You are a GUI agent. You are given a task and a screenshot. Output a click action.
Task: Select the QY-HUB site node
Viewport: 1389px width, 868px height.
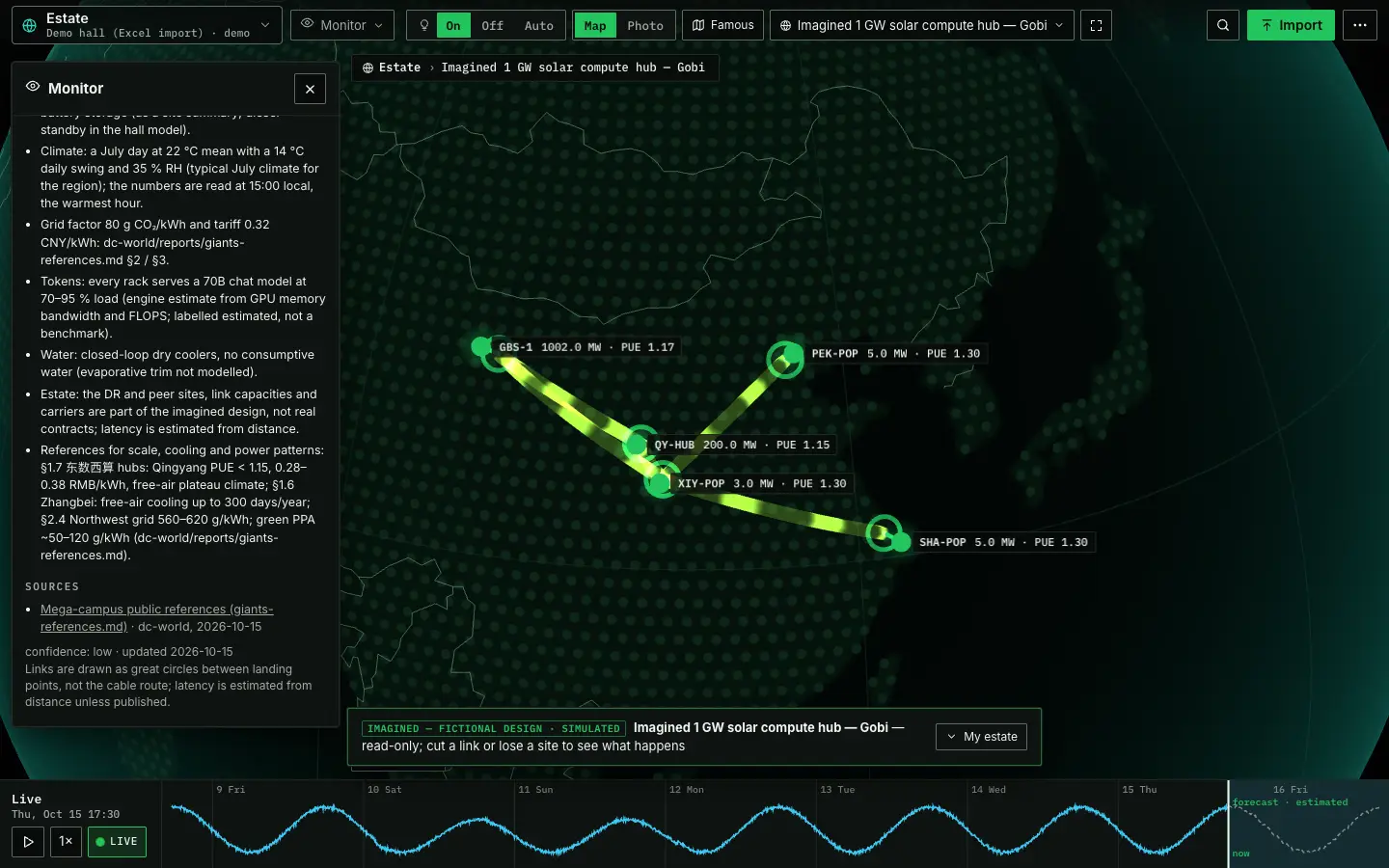(x=637, y=445)
